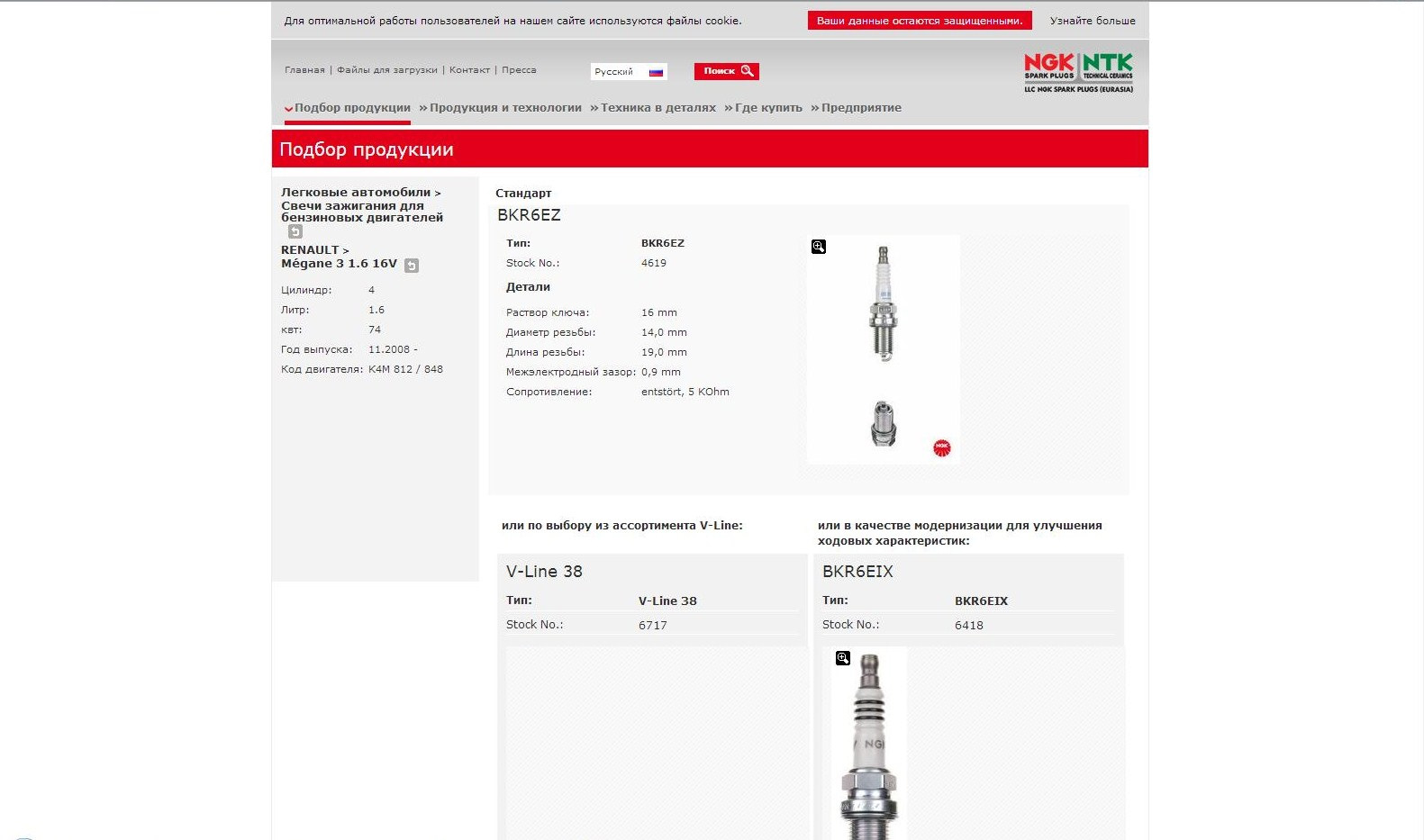Click the BKR6EIX product heading
Viewport: 1424px width, 840px height.
(857, 572)
